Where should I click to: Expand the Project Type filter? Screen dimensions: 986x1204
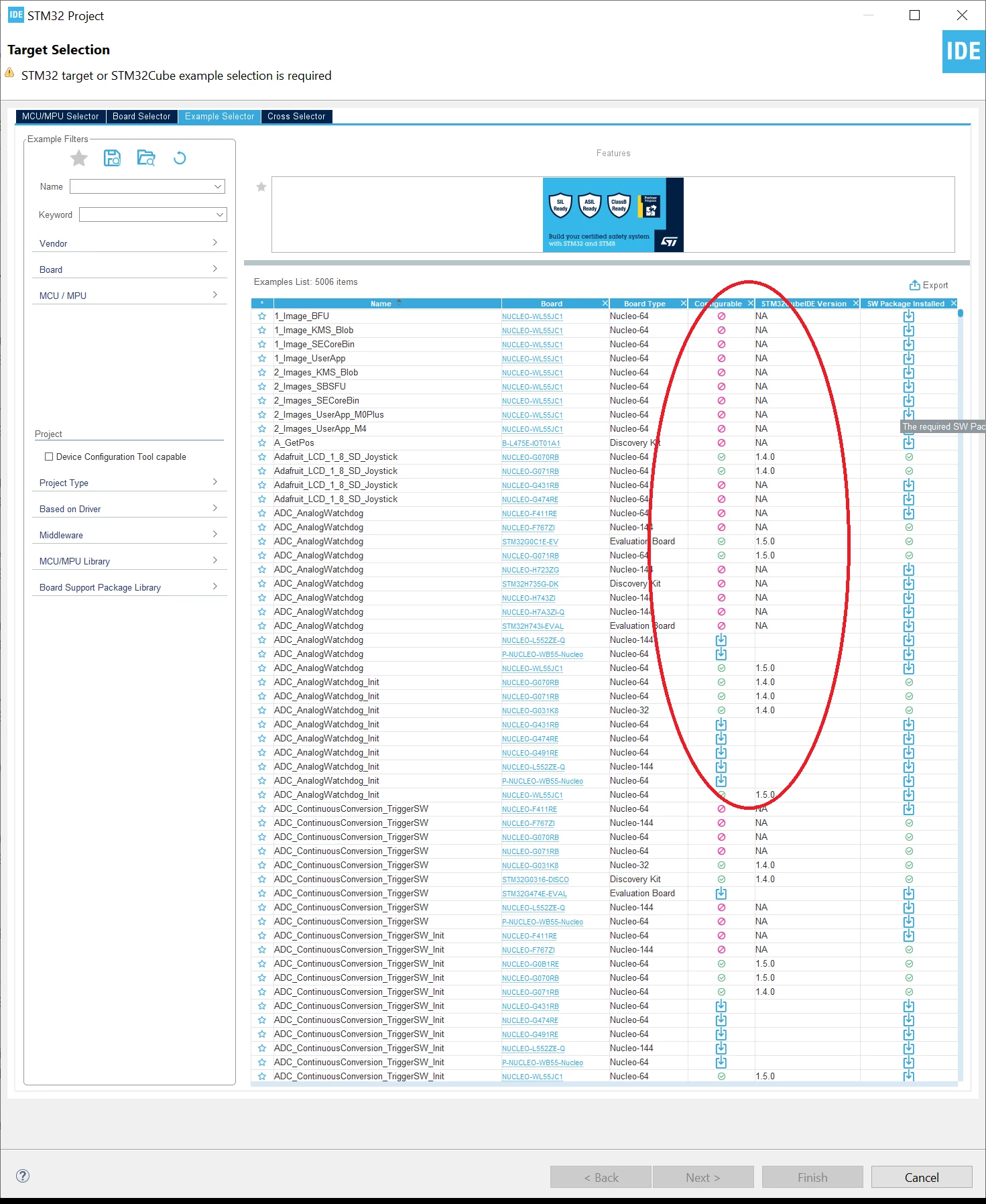(x=129, y=482)
